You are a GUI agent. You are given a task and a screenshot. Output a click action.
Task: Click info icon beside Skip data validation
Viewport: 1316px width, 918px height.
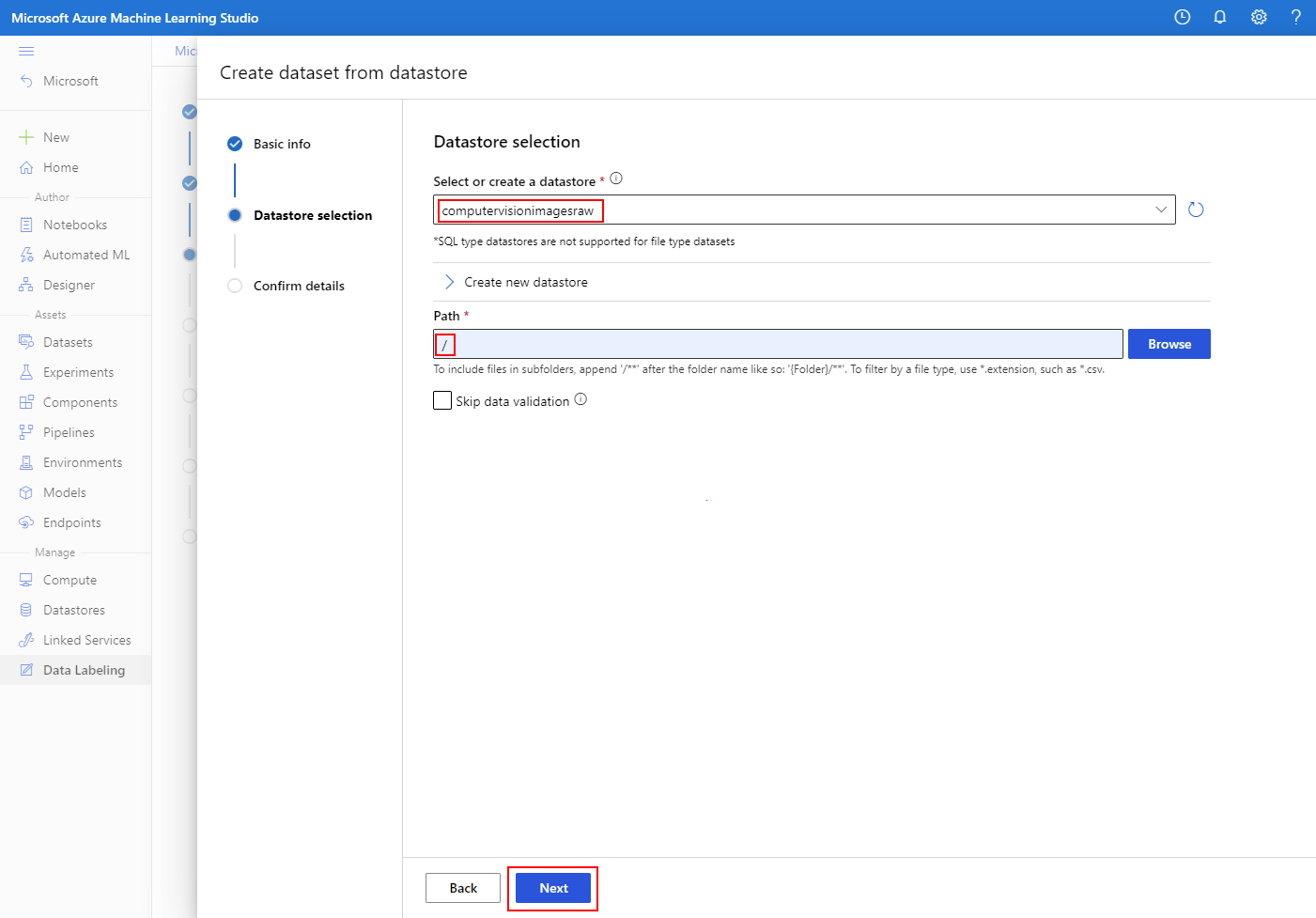pos(581,399)
